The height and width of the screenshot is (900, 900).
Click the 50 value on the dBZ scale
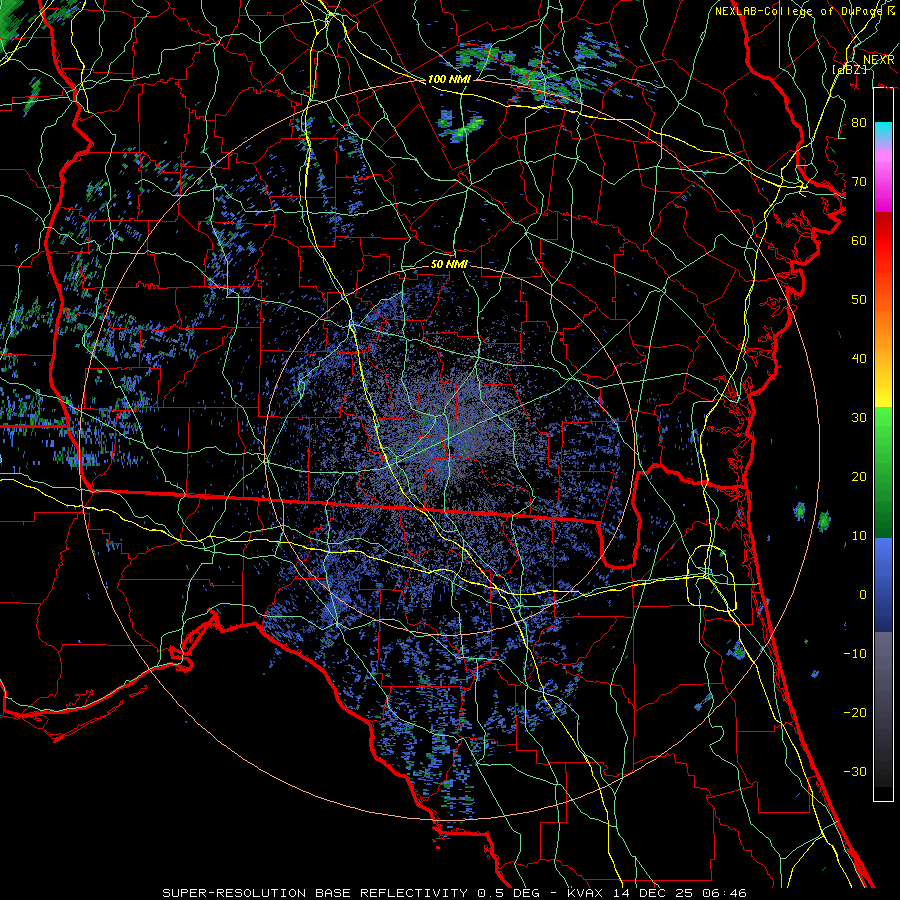pos(859,300)
